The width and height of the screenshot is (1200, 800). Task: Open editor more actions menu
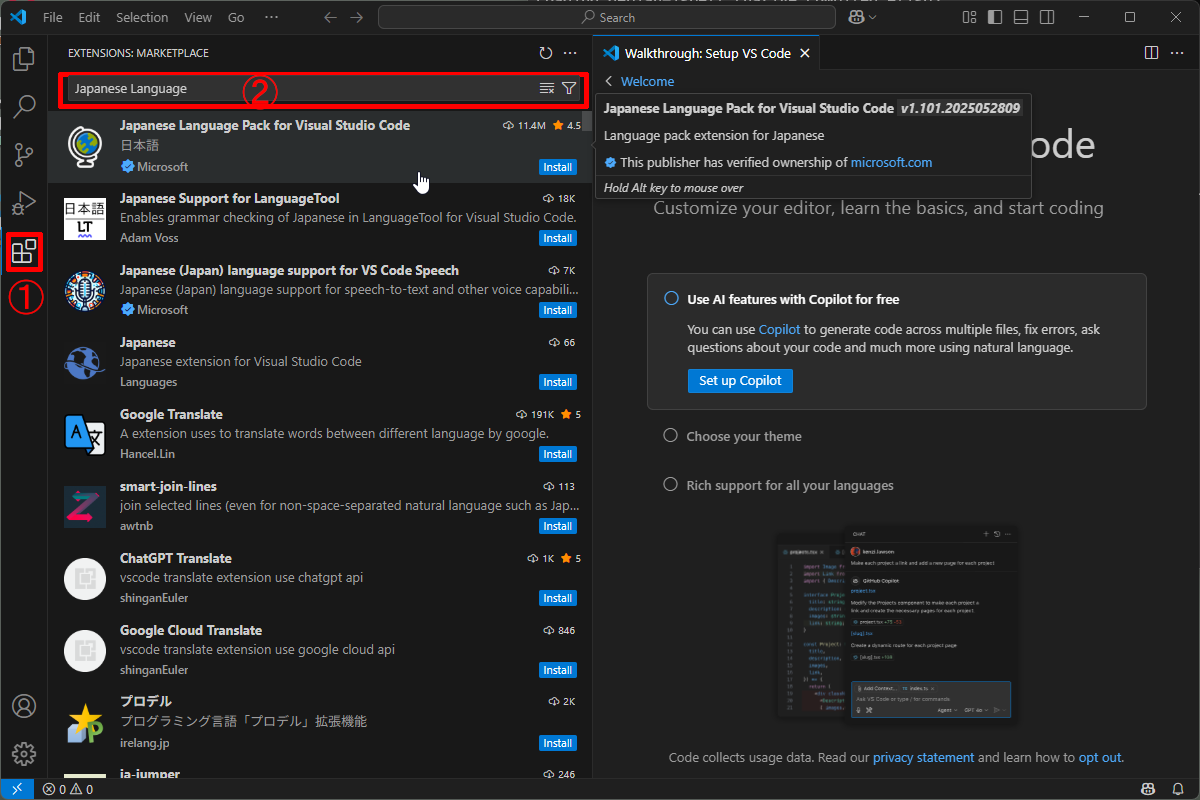tap(1177, 53)
